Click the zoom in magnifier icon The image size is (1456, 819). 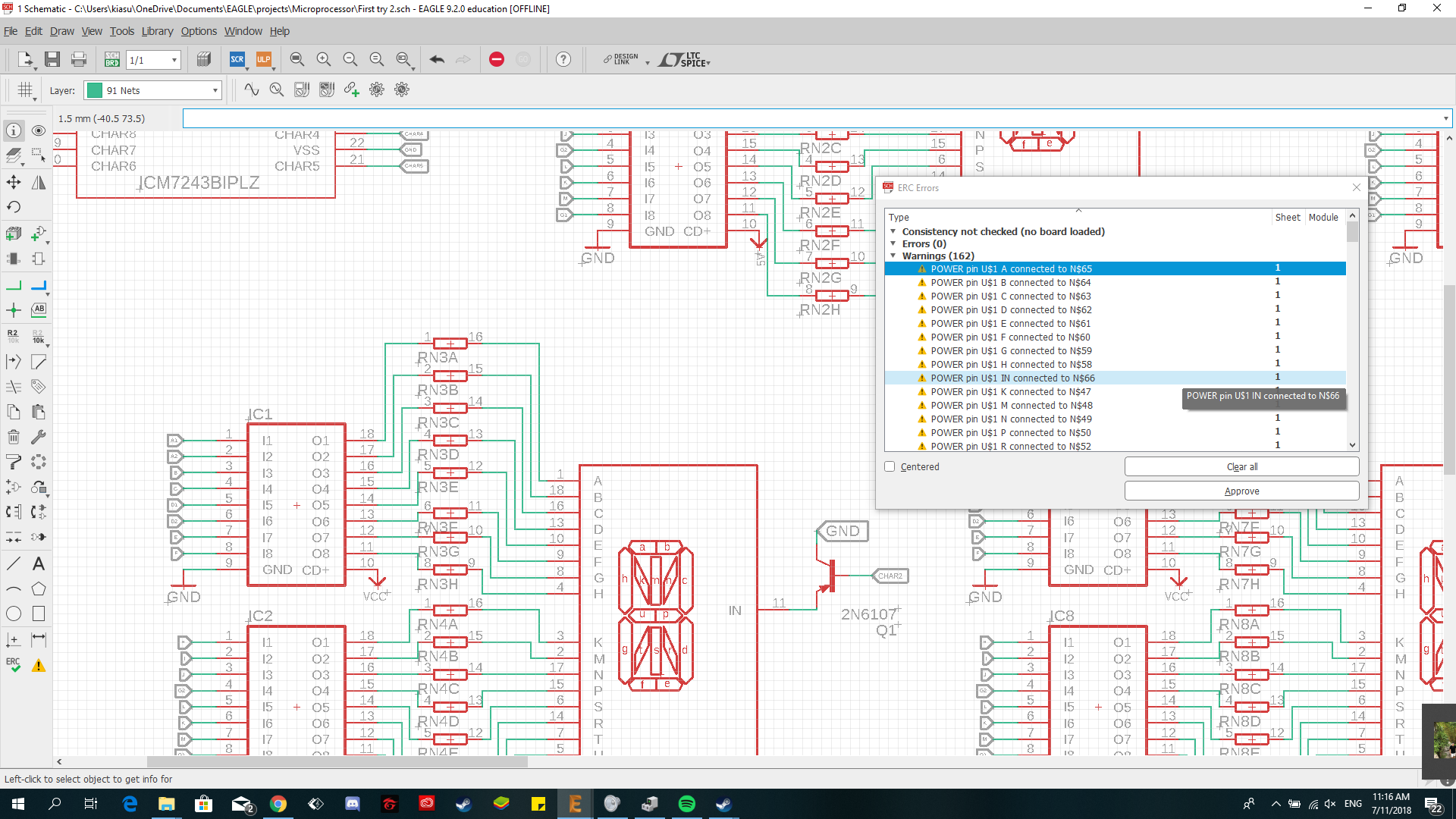(x=324, y=60)
